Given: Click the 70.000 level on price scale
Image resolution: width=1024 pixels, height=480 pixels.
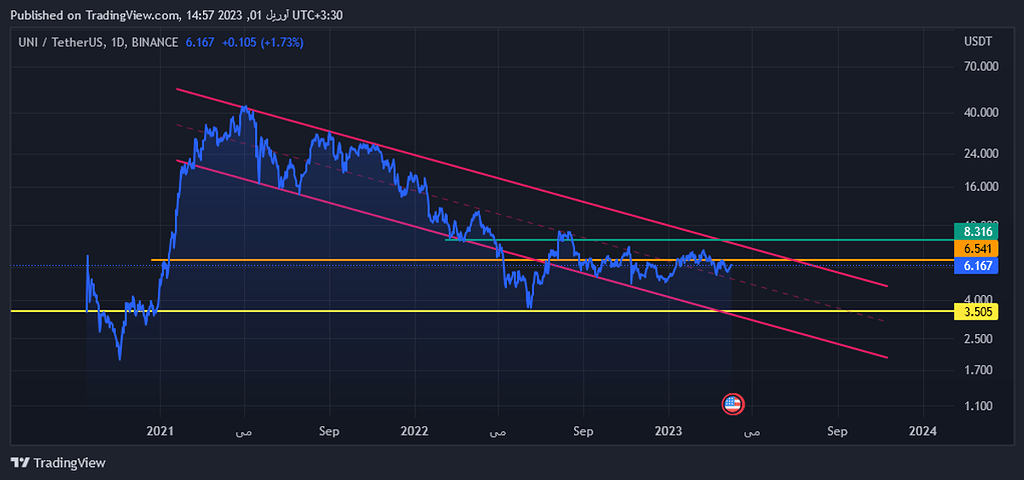Looking at the screenshot, I should pyautogui.click(x=979, y=67).
